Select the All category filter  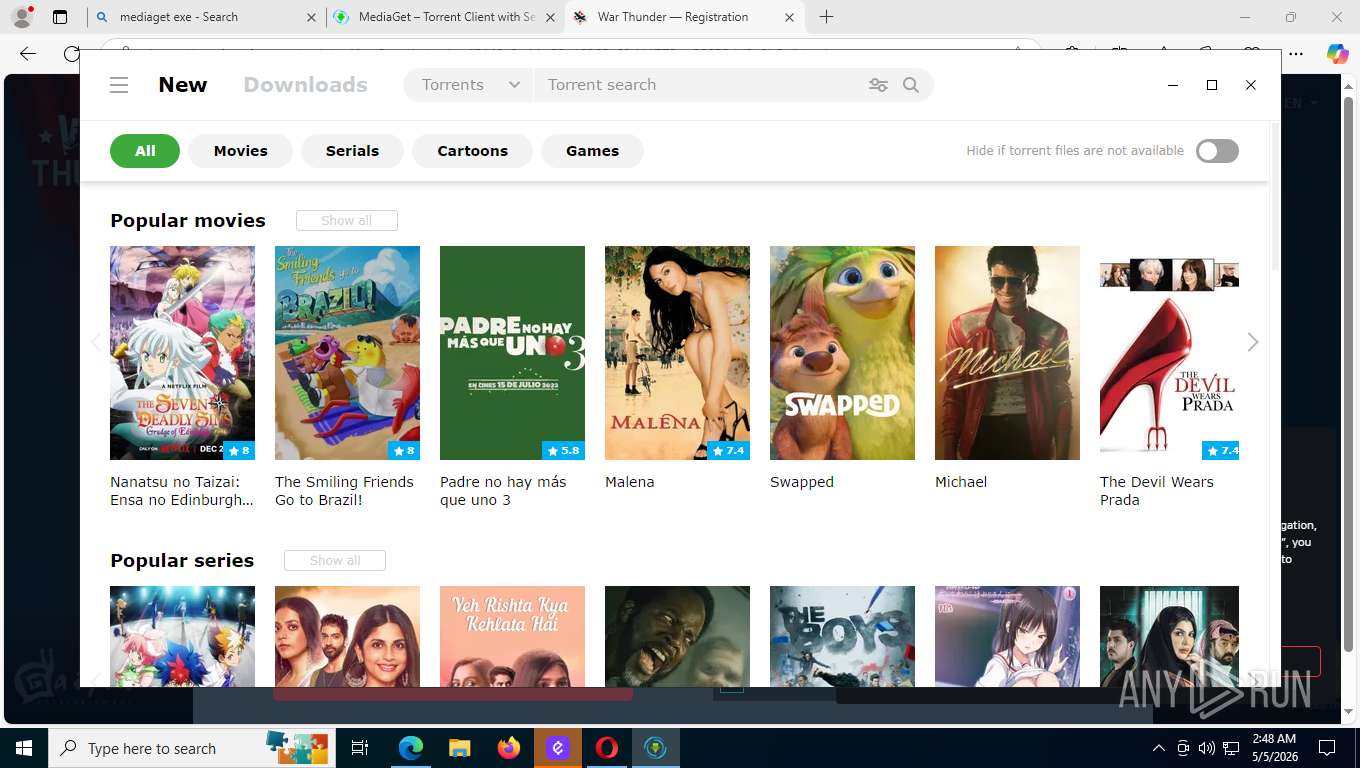(x=145, y=151)
